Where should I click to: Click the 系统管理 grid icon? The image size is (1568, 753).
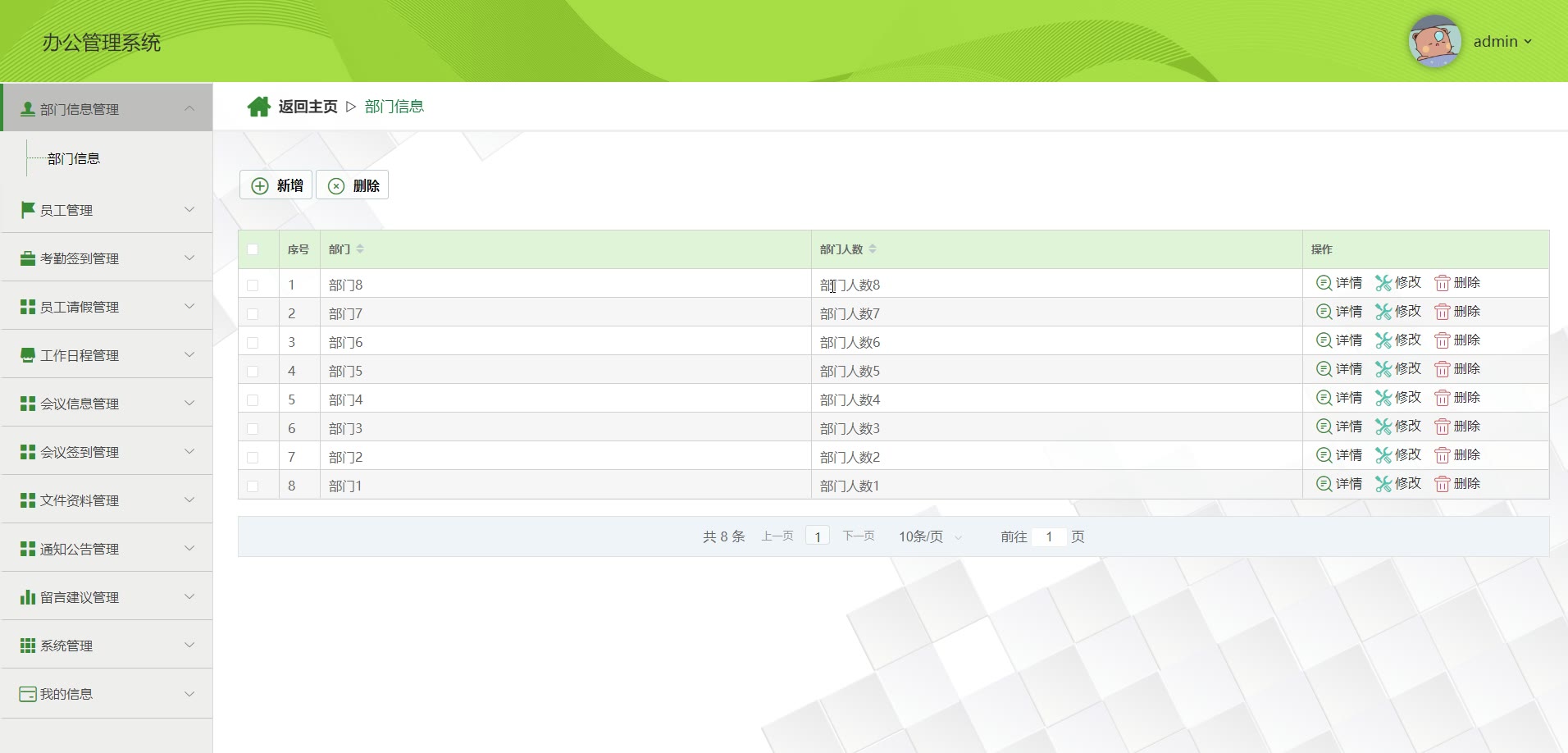click(x=28, y=646)
